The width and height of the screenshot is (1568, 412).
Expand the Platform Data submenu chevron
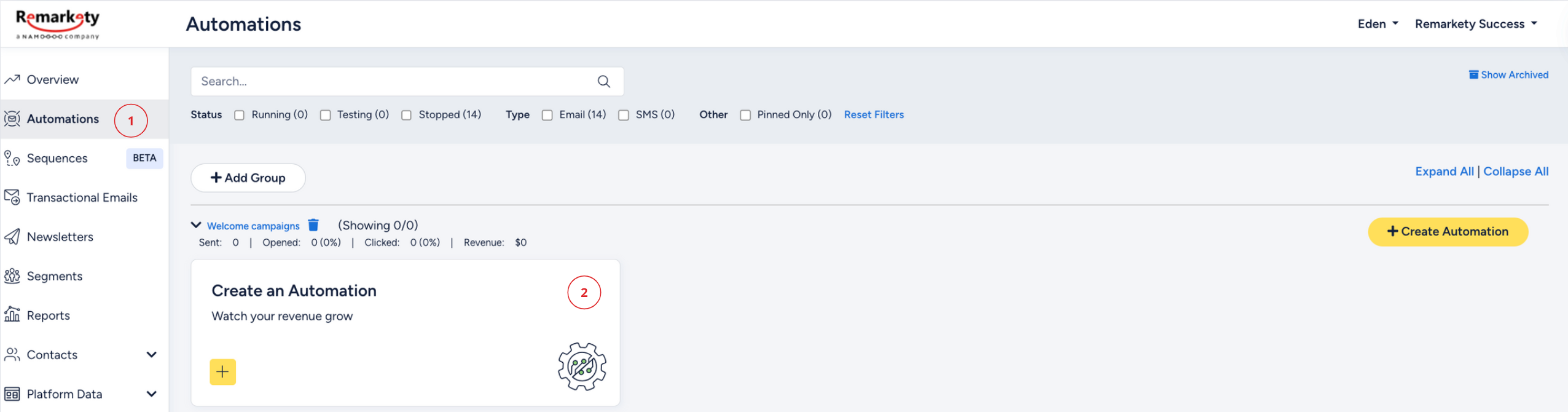tap(152, 394)
